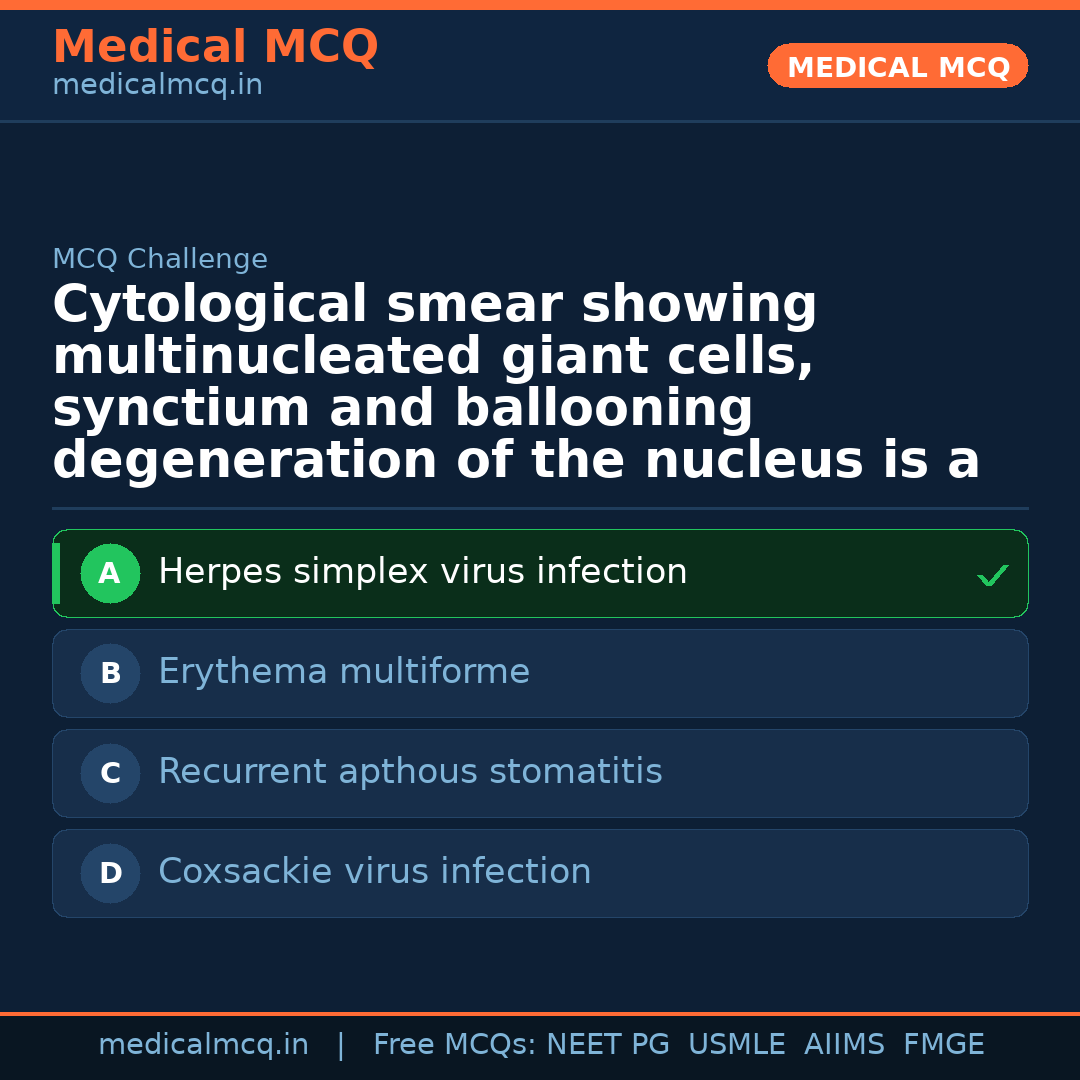Click the orange MEDICAL MCQ badge
The image size is (1080, 1080).
897,67
